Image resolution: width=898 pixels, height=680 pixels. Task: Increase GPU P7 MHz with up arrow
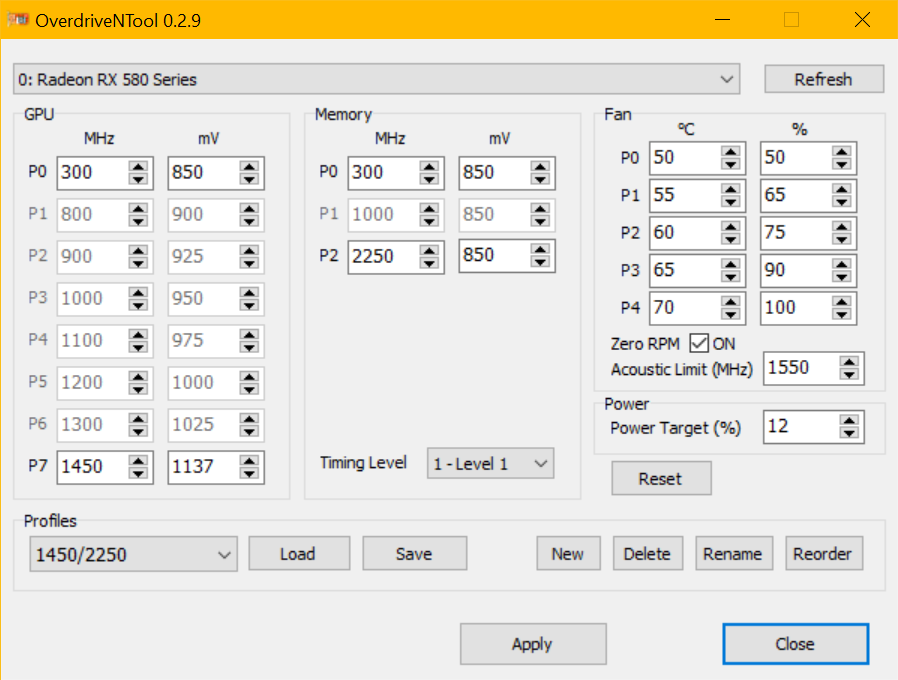click(x=138, y=461)
